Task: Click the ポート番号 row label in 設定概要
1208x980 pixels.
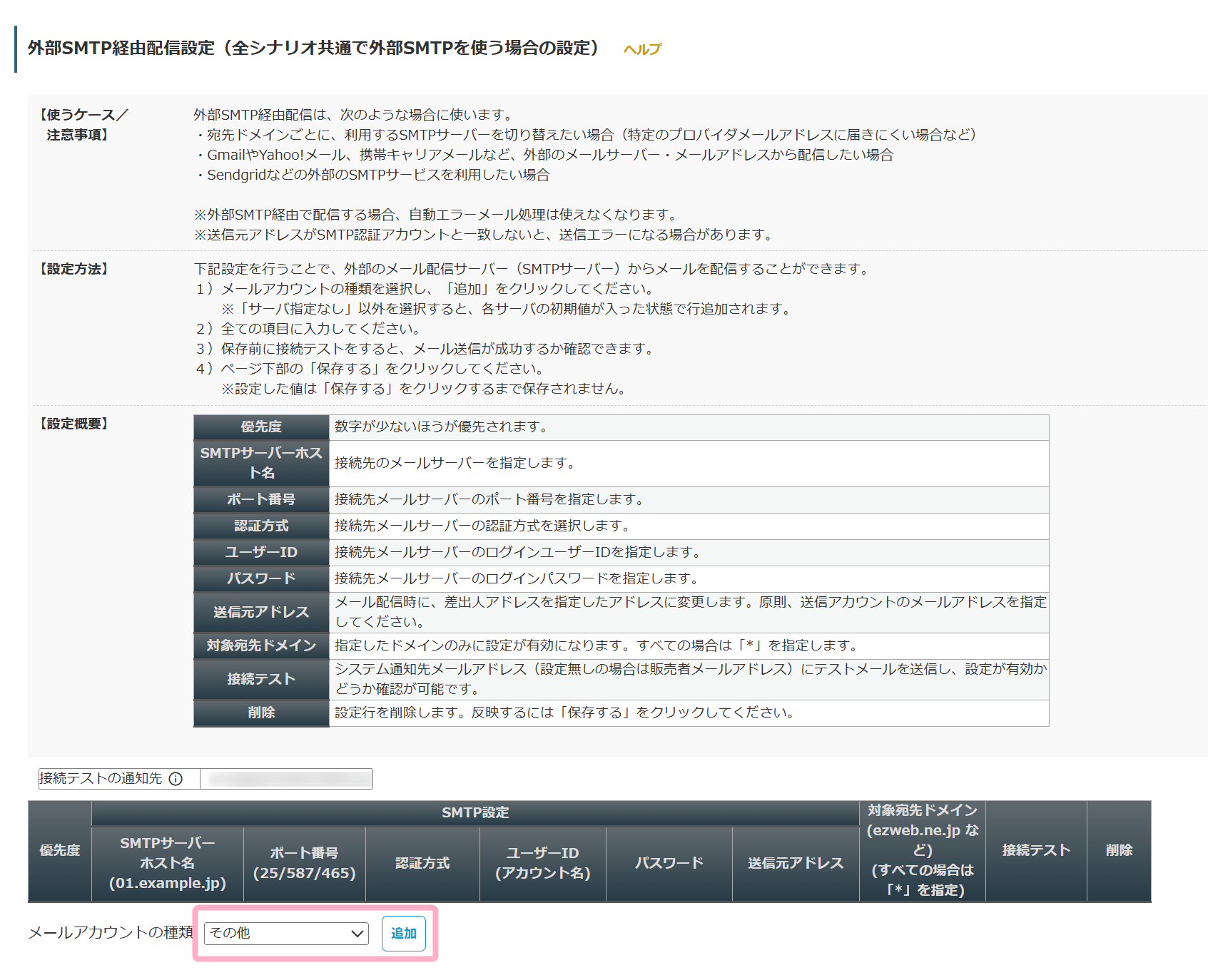Action: coord(261,500)
